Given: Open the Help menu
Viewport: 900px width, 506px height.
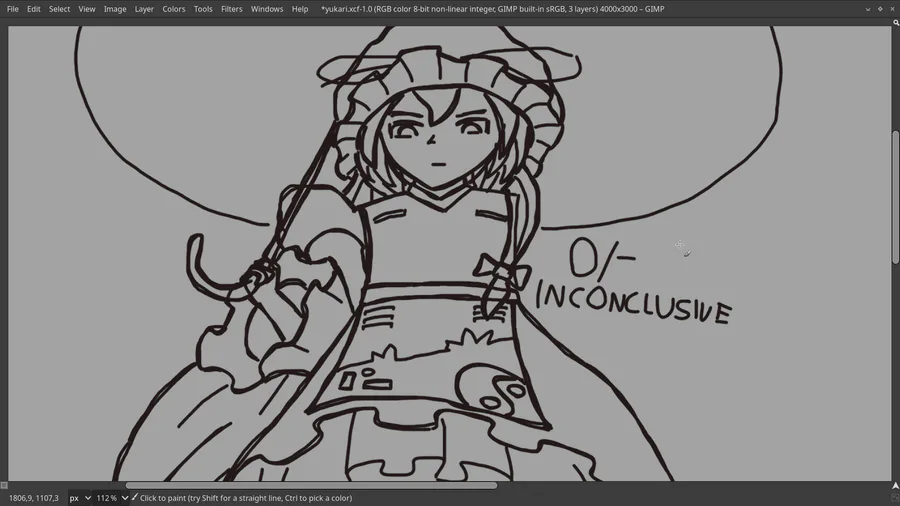Looking at the screenshot, I should click(300, 9).
